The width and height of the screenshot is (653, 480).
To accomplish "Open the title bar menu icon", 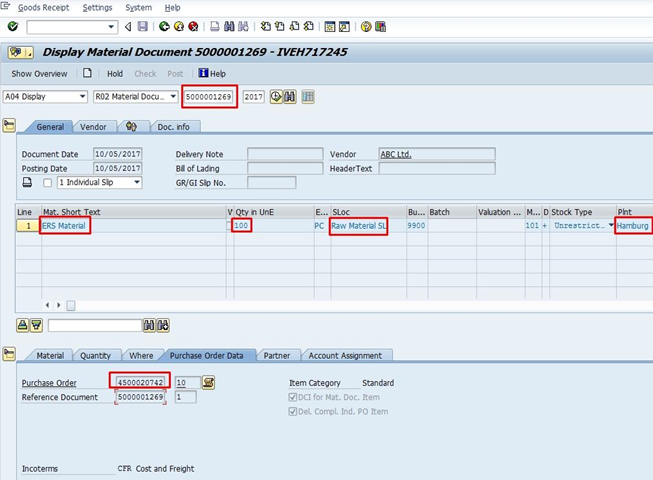I will 20,52.
